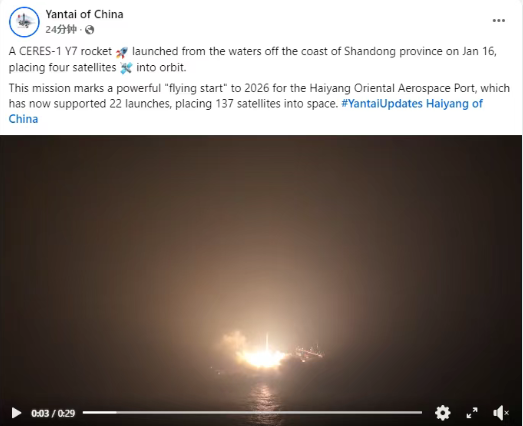
Task: Open post options three-dot menu
Action: [x=499, y=21]
